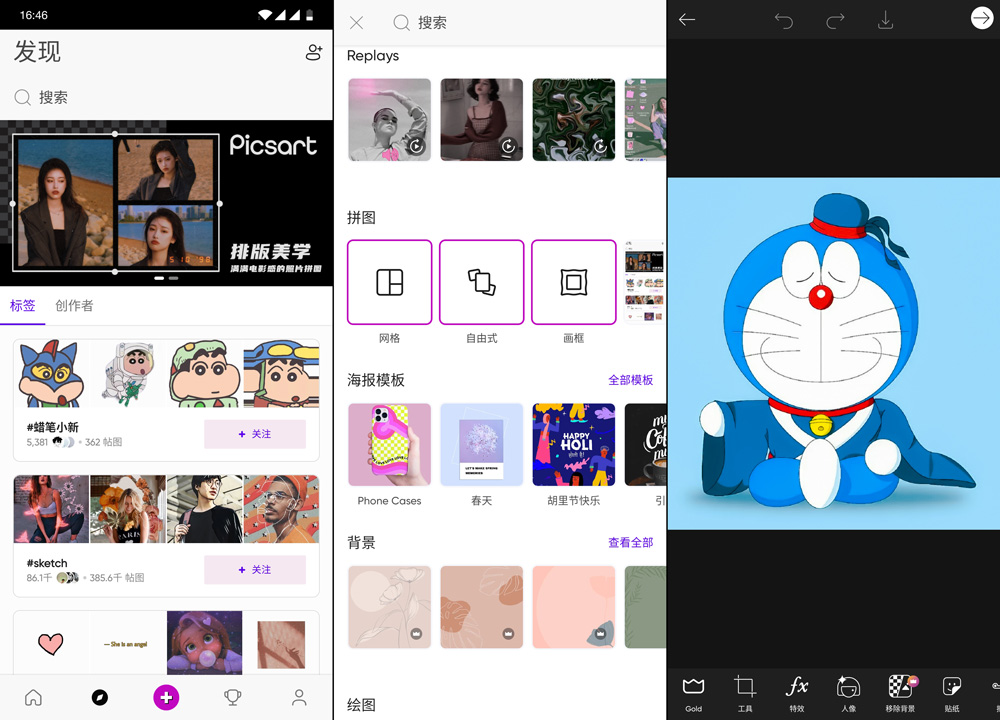Open the #蜡笔小新 tag title
1000x720 pixels.
[x=53, y=427]
